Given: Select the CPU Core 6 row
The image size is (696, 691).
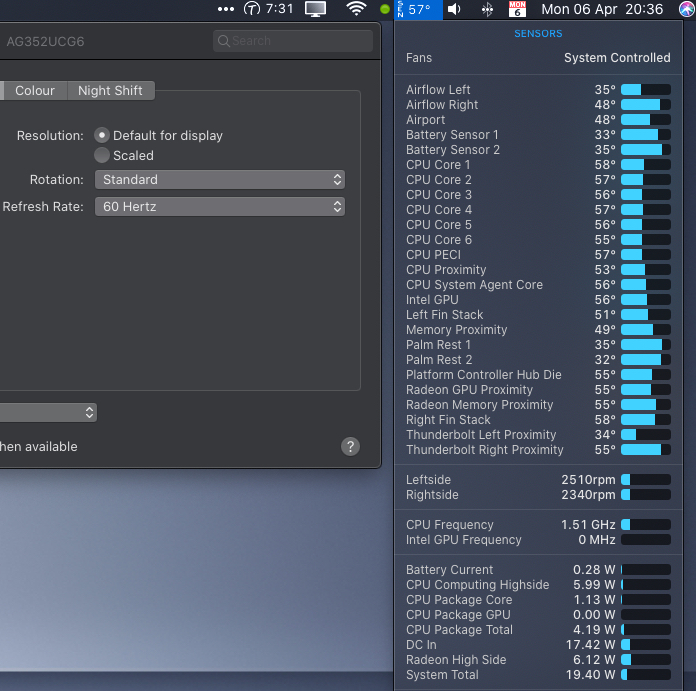Looking at the screenshot, I should (x=538, y=240).
